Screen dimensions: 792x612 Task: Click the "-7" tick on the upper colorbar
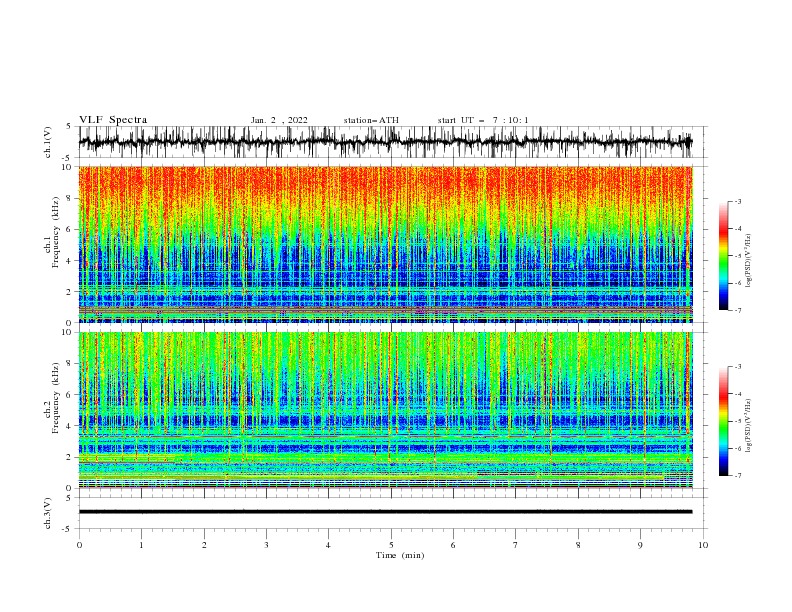(x=737, y=310)
